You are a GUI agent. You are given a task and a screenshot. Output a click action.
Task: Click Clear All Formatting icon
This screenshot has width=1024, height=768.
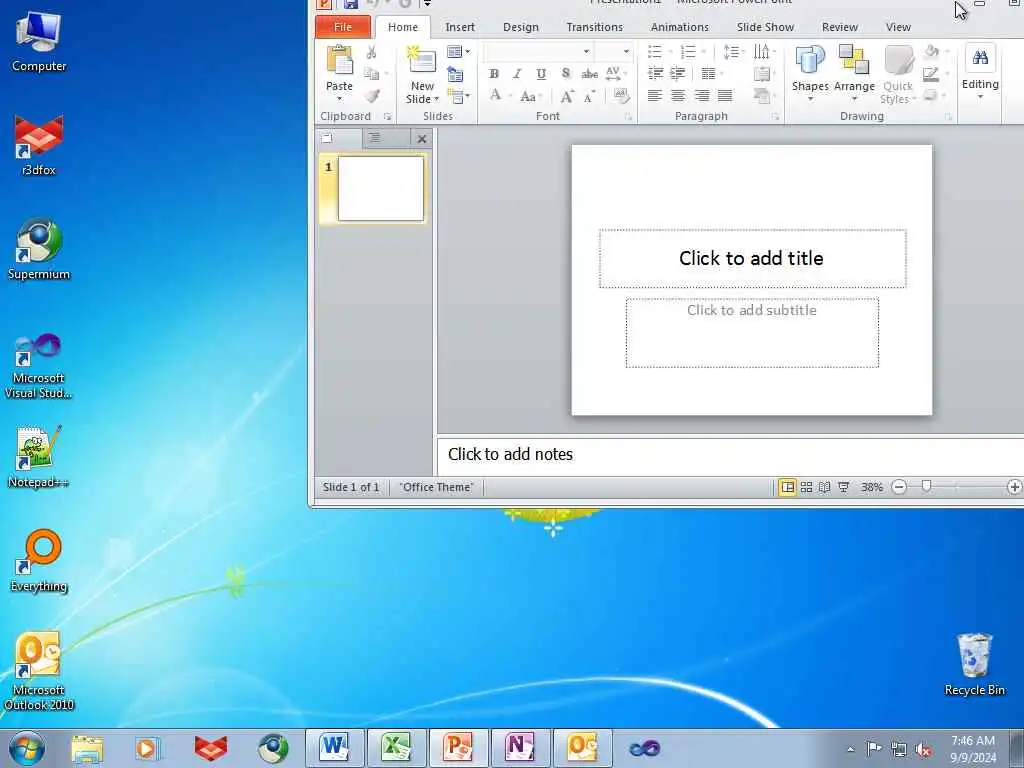pos(621,96)
